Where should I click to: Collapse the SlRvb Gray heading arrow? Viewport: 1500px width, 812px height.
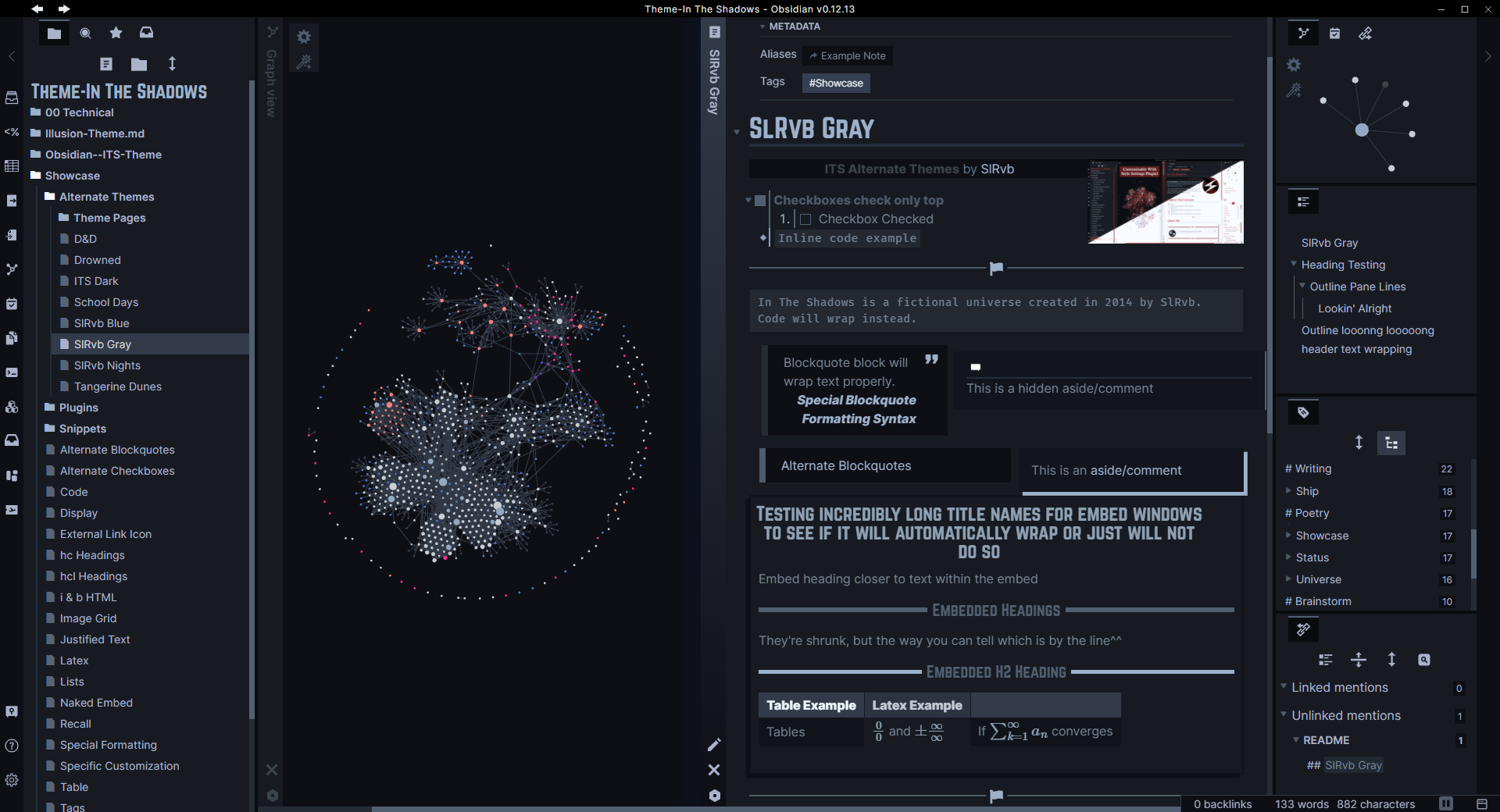pyautogui.click(x=737, y=132)
